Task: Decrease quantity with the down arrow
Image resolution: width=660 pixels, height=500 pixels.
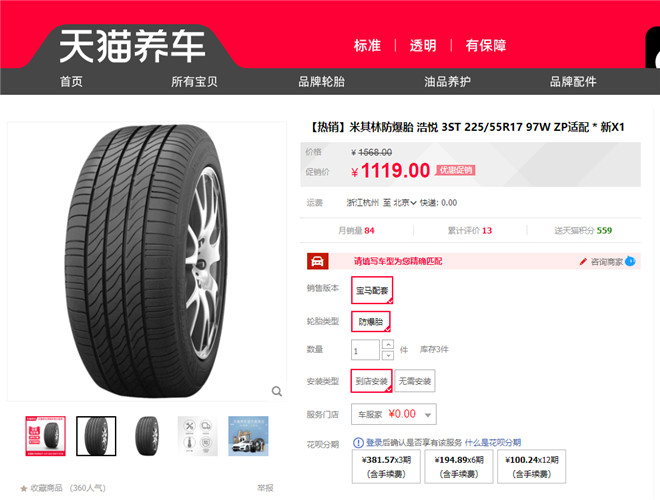Action: point(388,356)
